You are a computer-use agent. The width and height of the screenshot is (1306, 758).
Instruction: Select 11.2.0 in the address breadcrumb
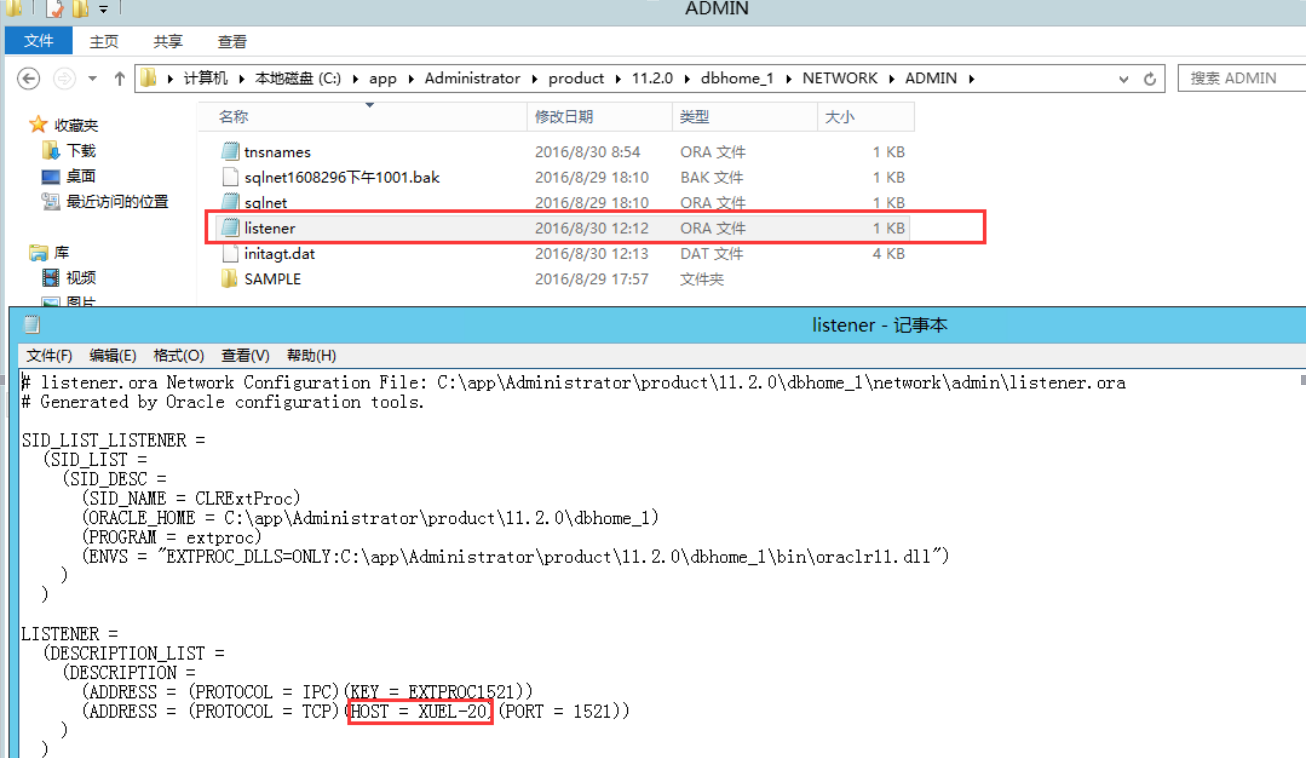652,78
